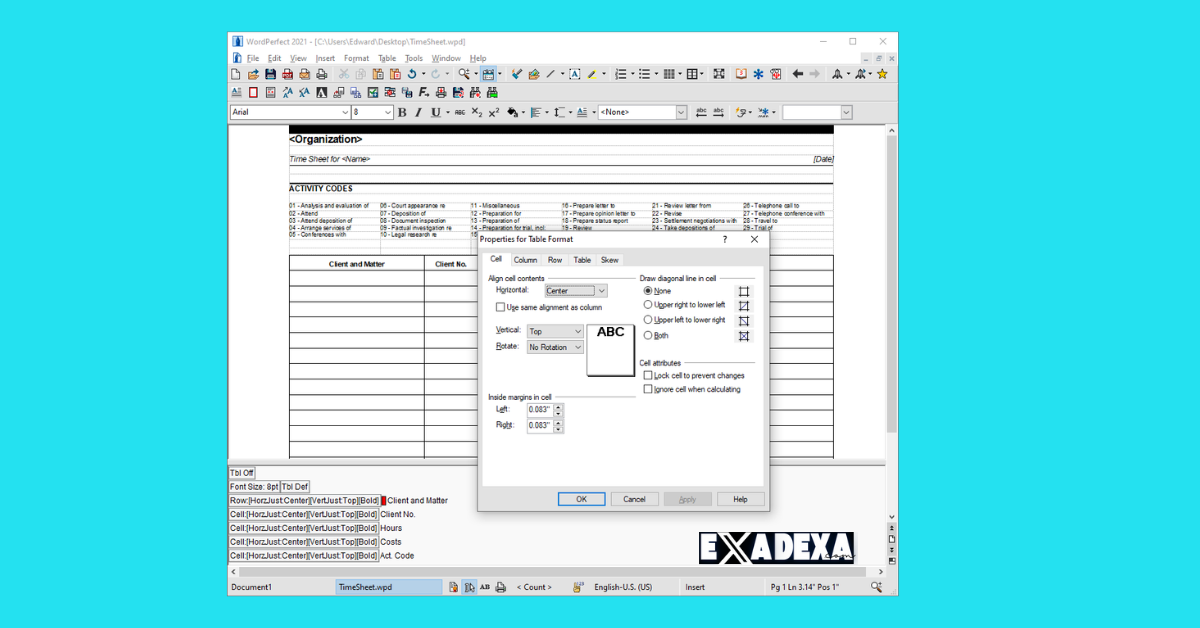Click the vertical scrollbar down arrow
This screenshot has width=1200, height=628.
coord(890,517)
